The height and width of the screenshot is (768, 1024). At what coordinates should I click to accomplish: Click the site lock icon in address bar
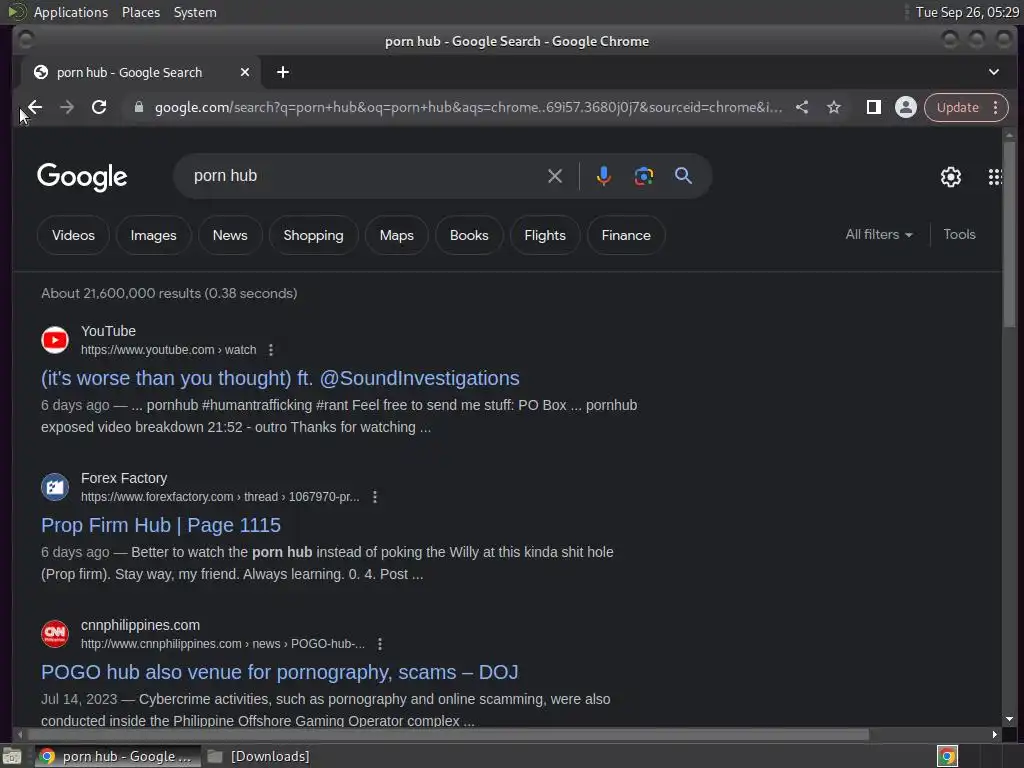(138, 107)
